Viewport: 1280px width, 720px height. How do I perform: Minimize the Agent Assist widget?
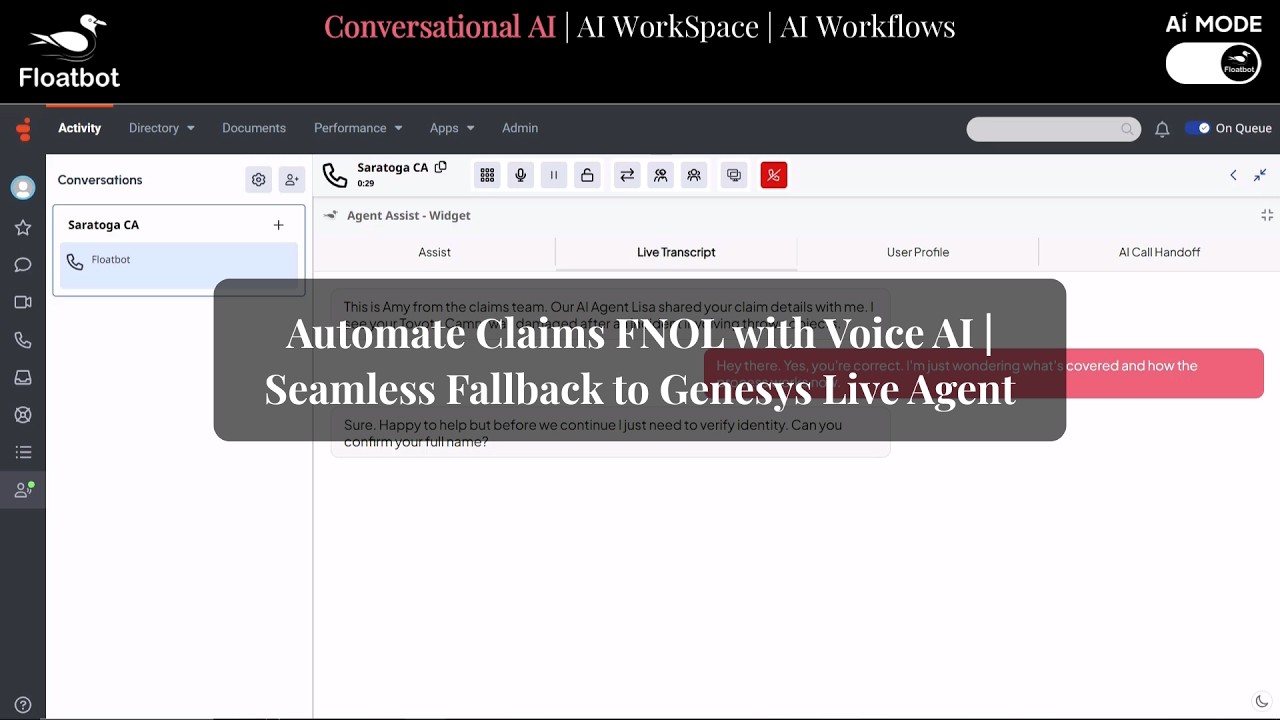coord(1267,215)
